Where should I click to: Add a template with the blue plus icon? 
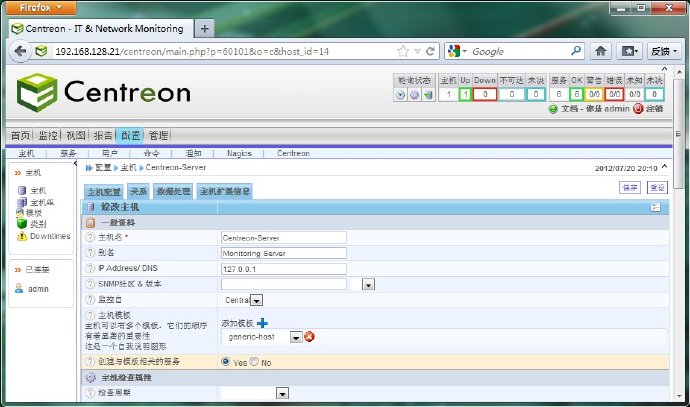click(x=262, y=323)
